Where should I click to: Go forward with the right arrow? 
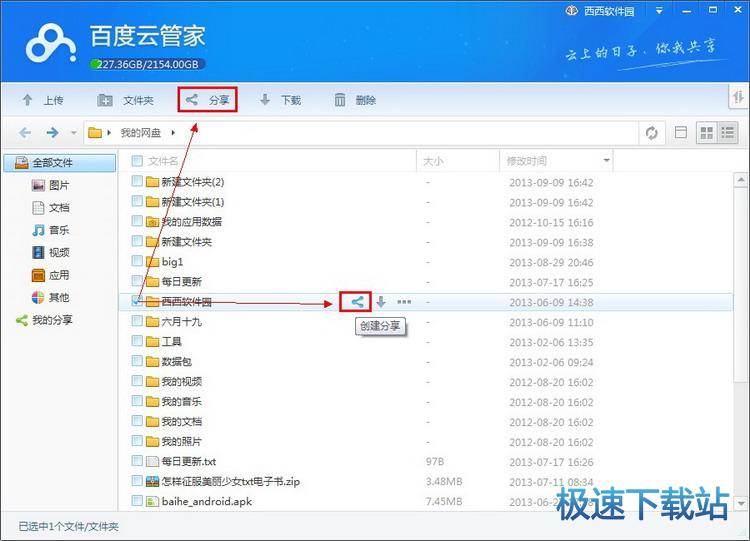click(53, 132)
